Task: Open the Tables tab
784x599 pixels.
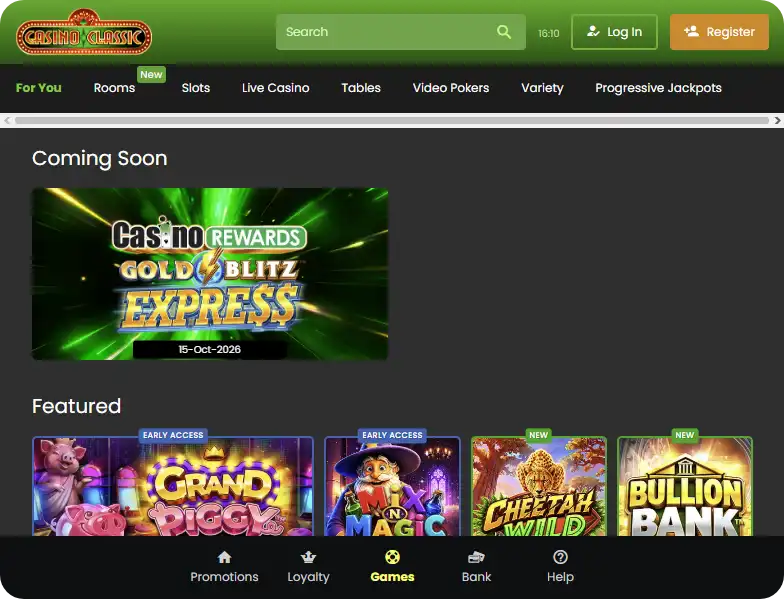Action: 361,88
